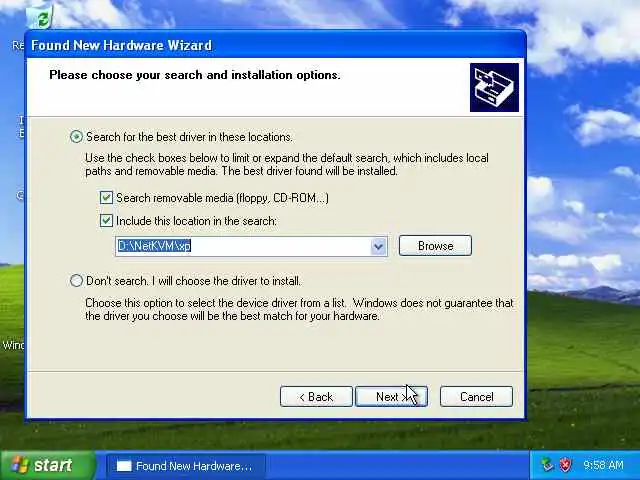Cancel the hardware wizard
The height and width of the screenshot is (480, 640).
[x=476, y=396]
